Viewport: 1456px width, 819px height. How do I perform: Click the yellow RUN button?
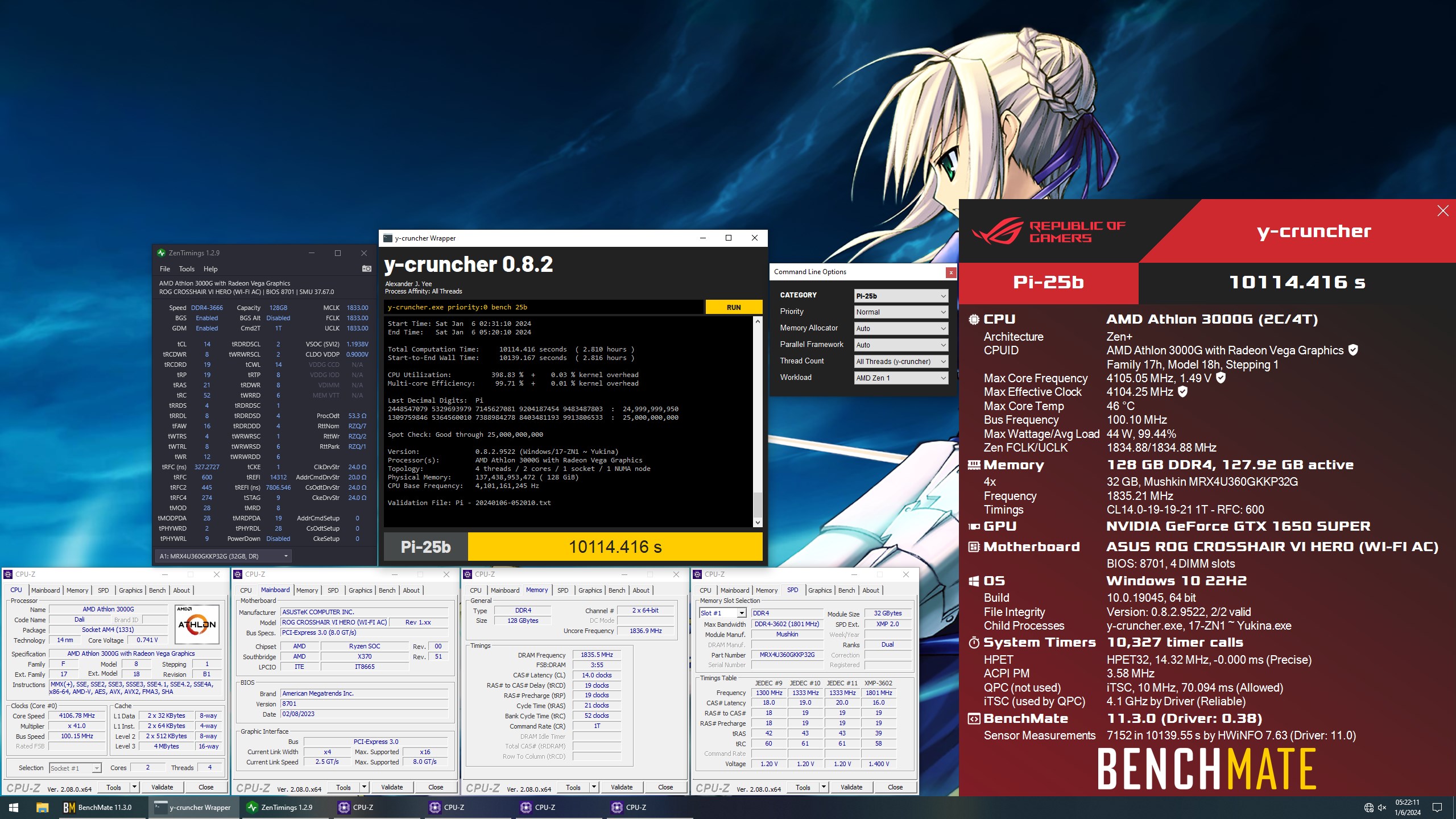(x=734, y=307)
